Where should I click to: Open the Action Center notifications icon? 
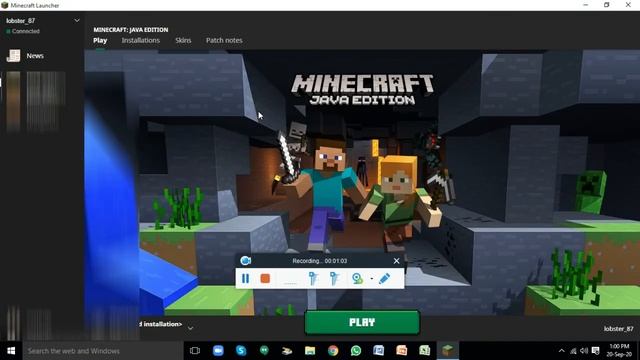click(x=596, y=351)
